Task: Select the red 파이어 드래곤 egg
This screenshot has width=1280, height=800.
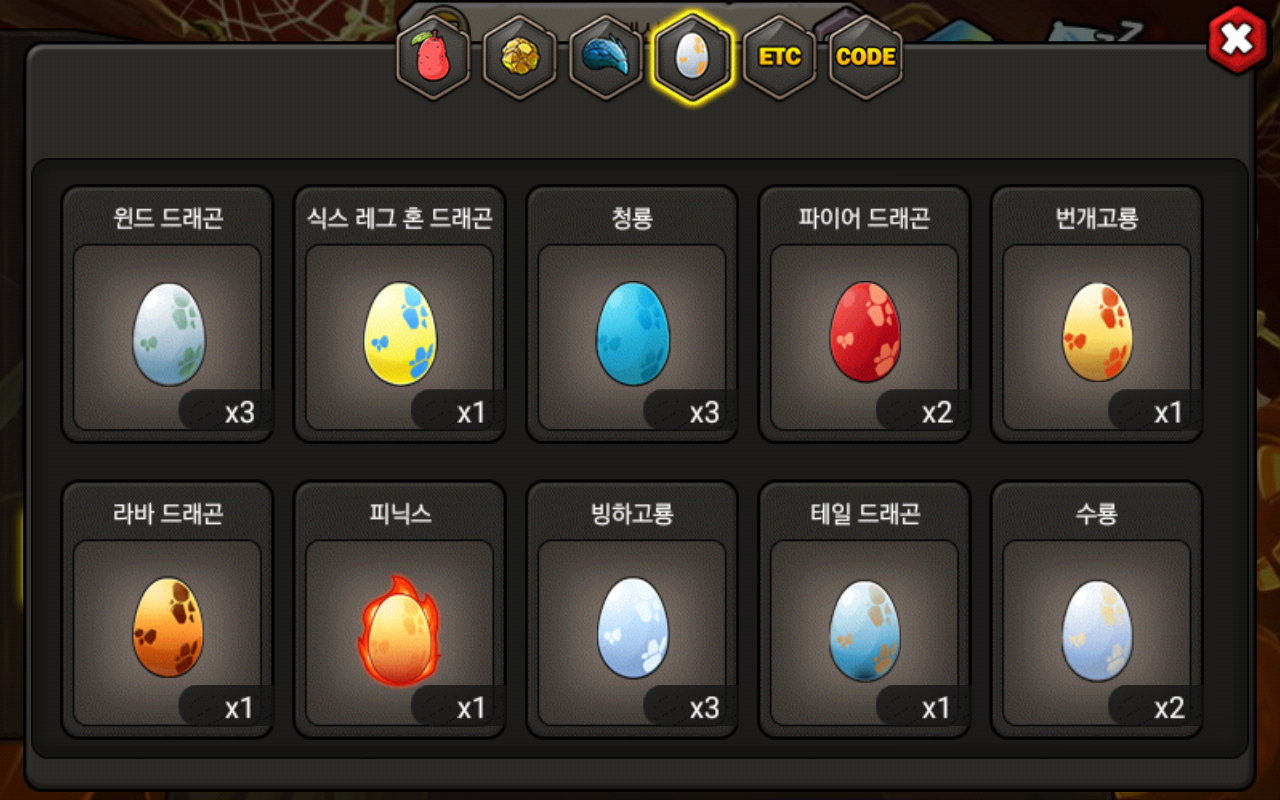Action: tap(864, 314)
